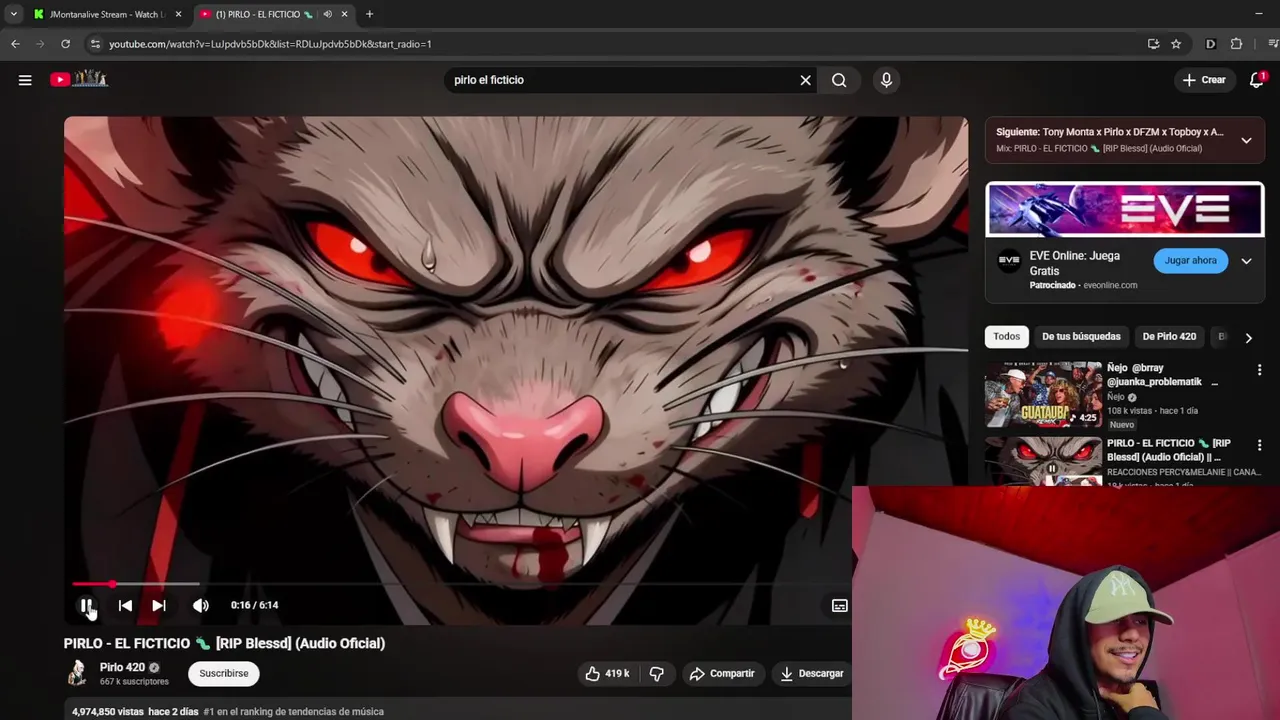This screenshot has height=720, width=1280.
Task: Select the De tus búsquedas chip
Action: click(1081, 336)
